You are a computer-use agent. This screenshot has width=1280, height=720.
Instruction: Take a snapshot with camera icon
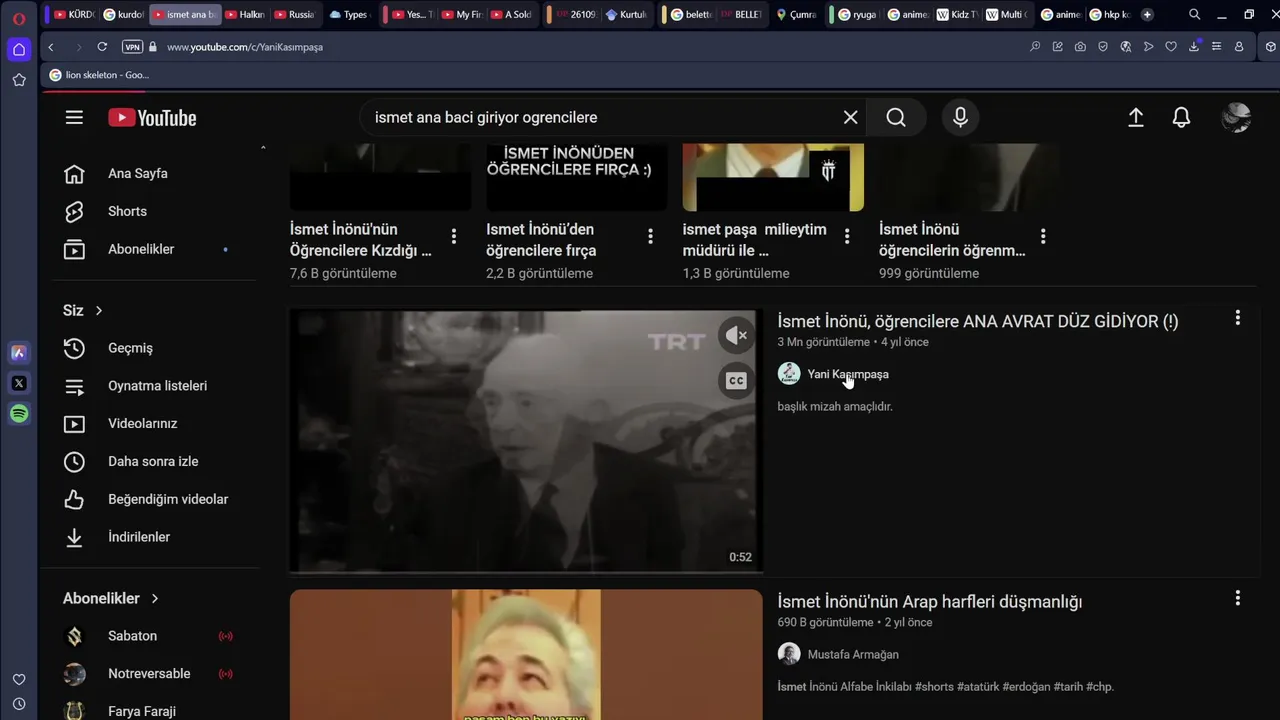click(x=1080, y=47)
